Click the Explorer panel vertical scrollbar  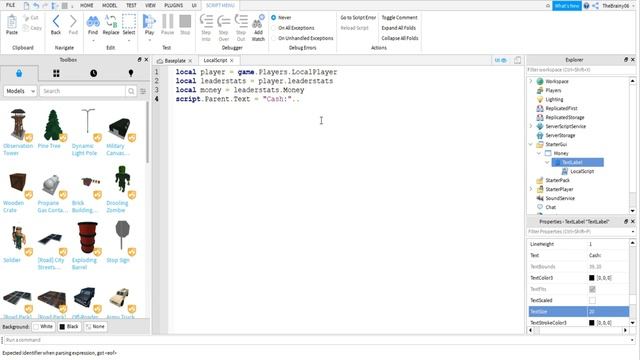click(632, 146)
